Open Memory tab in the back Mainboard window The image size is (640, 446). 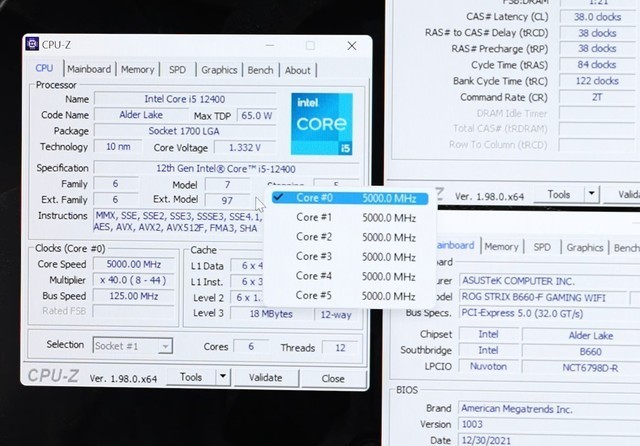[x=501, y=247]
